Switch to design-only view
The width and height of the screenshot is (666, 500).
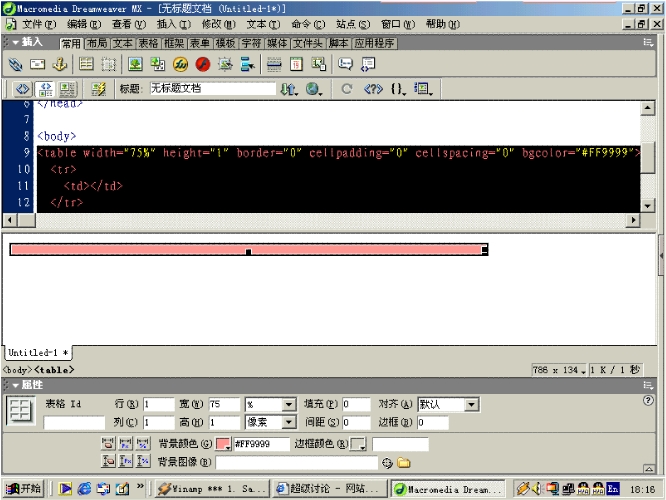(67, 89)
